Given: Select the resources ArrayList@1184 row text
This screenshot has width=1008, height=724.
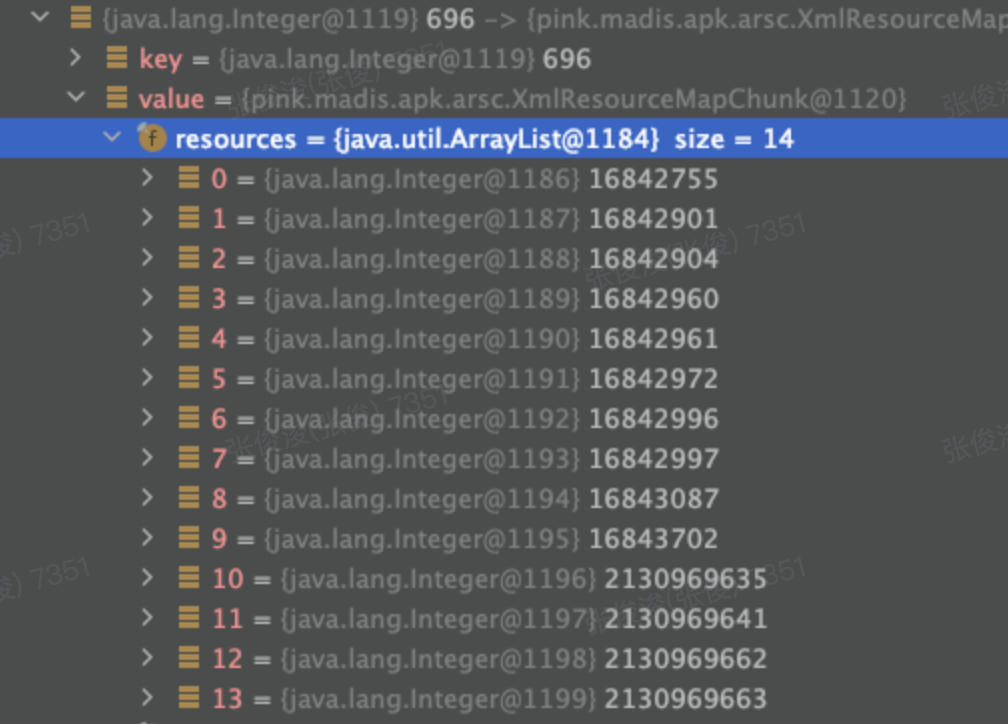Looking at the screenshot, I should [485, 139].
